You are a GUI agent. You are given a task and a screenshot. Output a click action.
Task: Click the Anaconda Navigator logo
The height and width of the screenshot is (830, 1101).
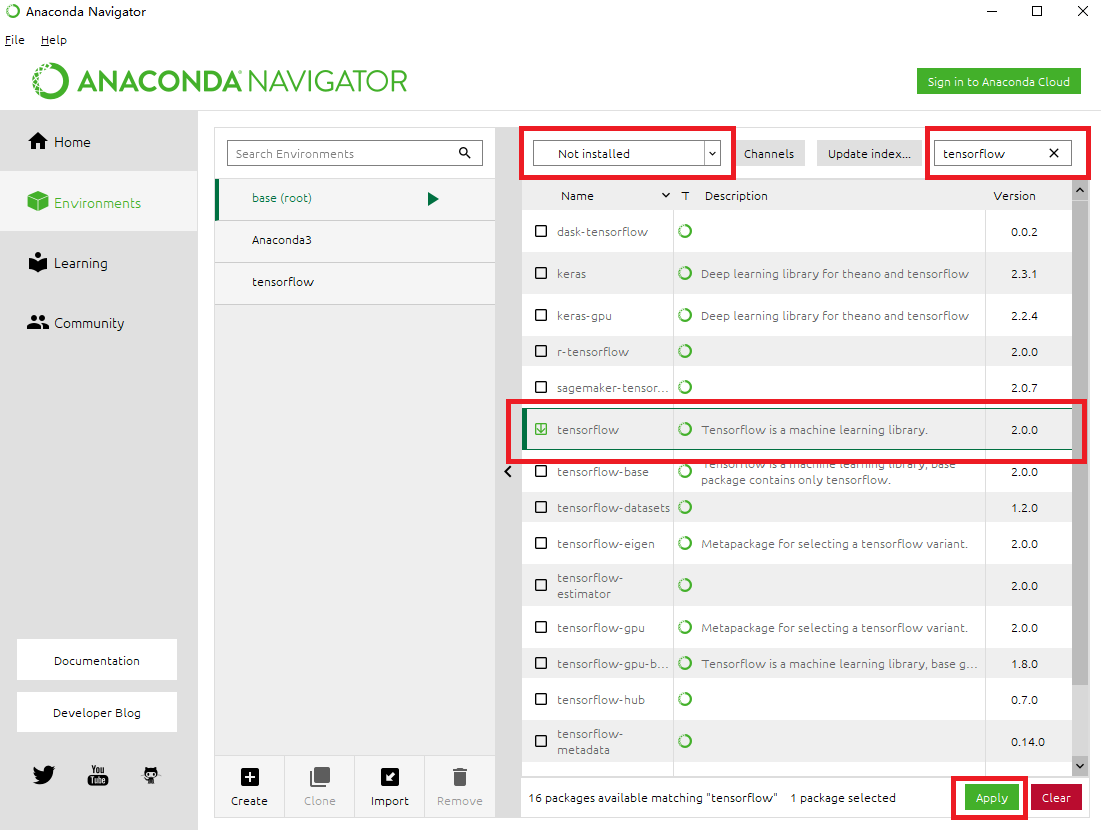tap(219, 81)
